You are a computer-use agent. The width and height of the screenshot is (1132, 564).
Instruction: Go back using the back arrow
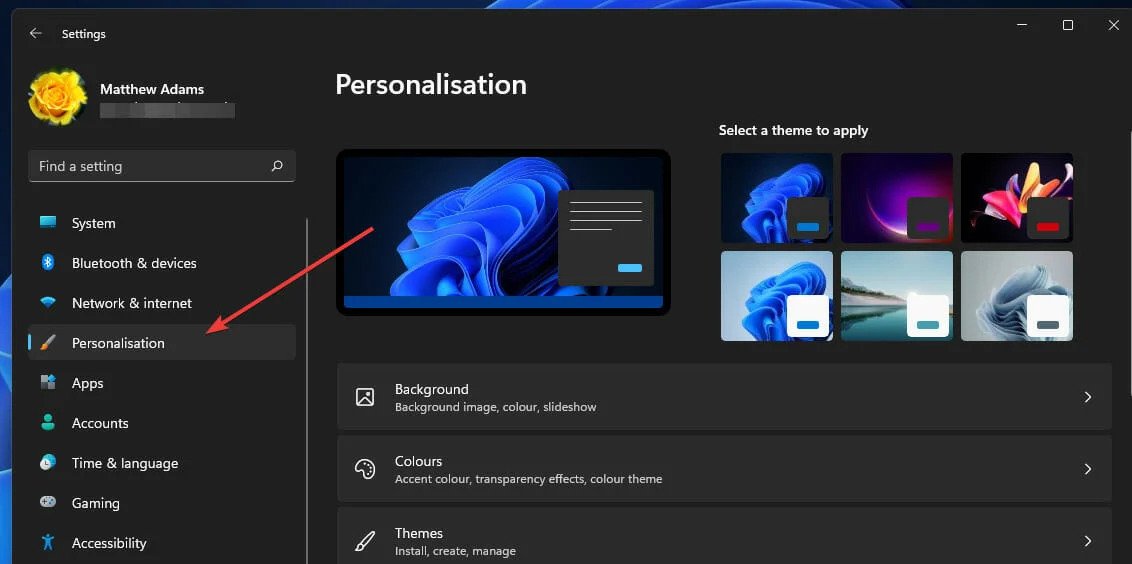coord(35,33)
